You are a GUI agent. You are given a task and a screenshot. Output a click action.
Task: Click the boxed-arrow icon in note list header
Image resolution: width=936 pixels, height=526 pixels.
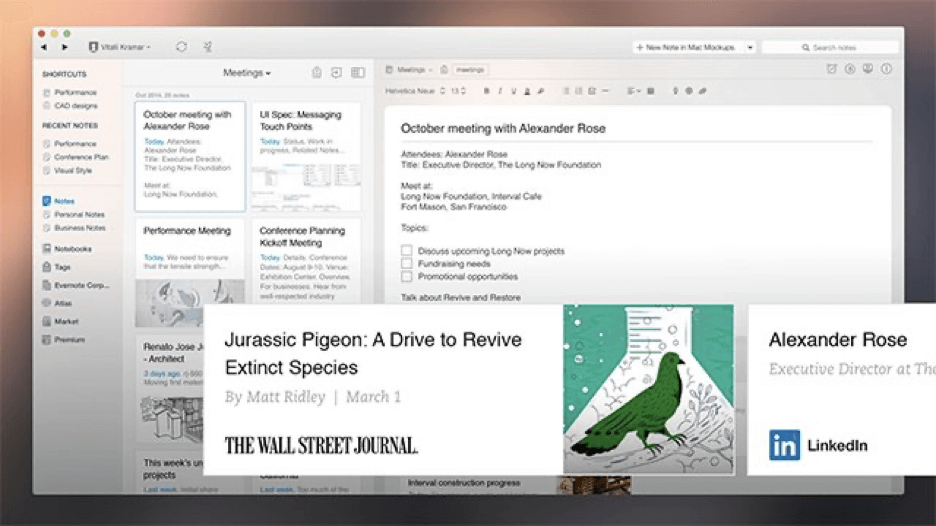point(337,73)
